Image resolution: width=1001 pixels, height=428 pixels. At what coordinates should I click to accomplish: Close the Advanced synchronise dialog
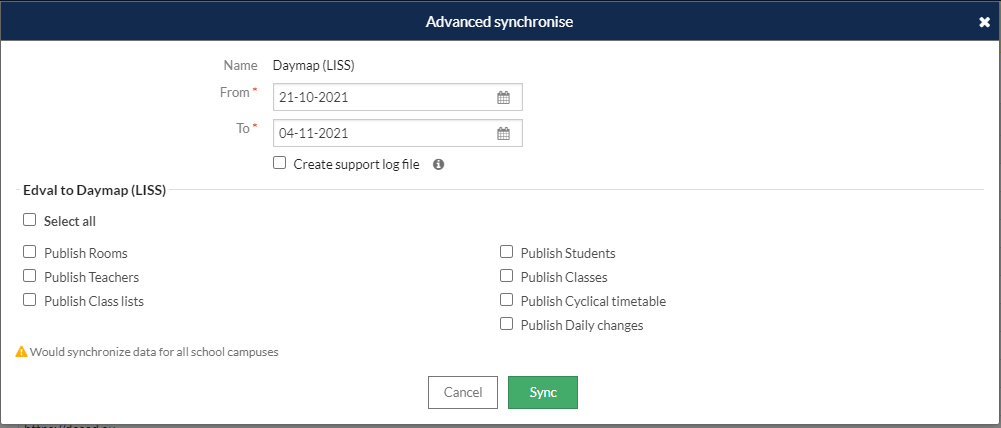tap(984, 22)
